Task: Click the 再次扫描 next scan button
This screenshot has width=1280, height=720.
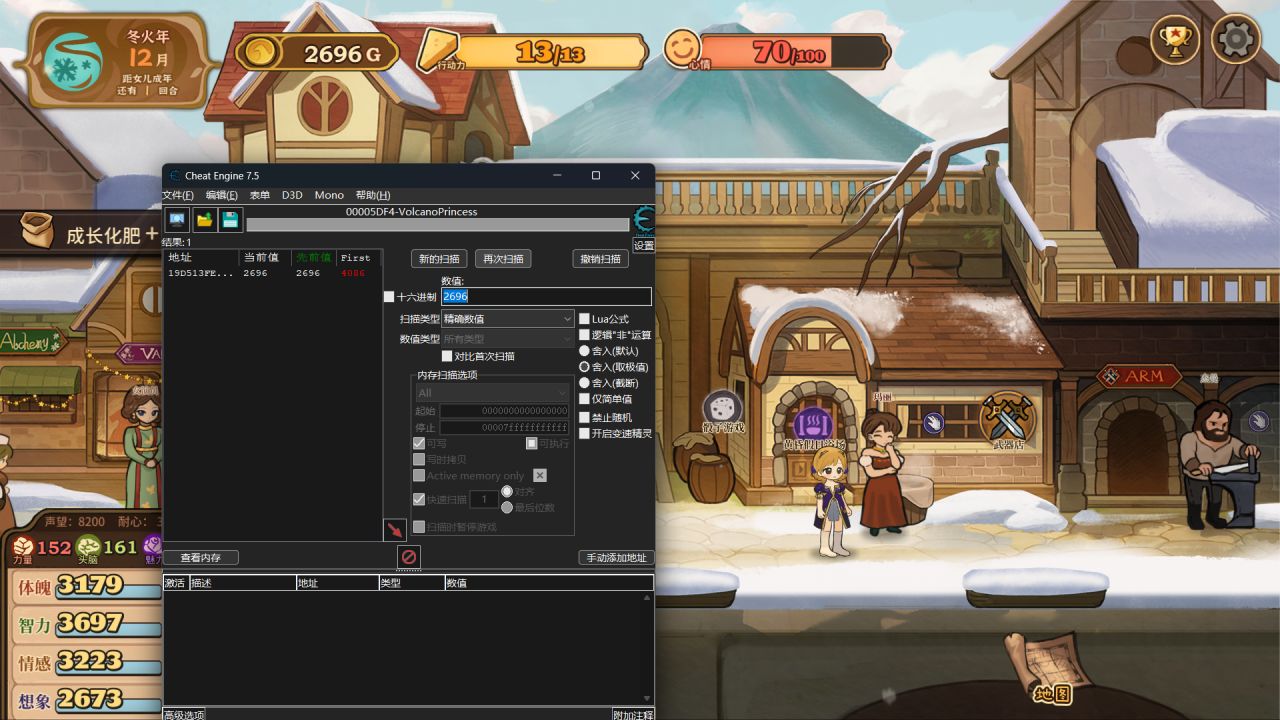Action: [x=503, y=259]
